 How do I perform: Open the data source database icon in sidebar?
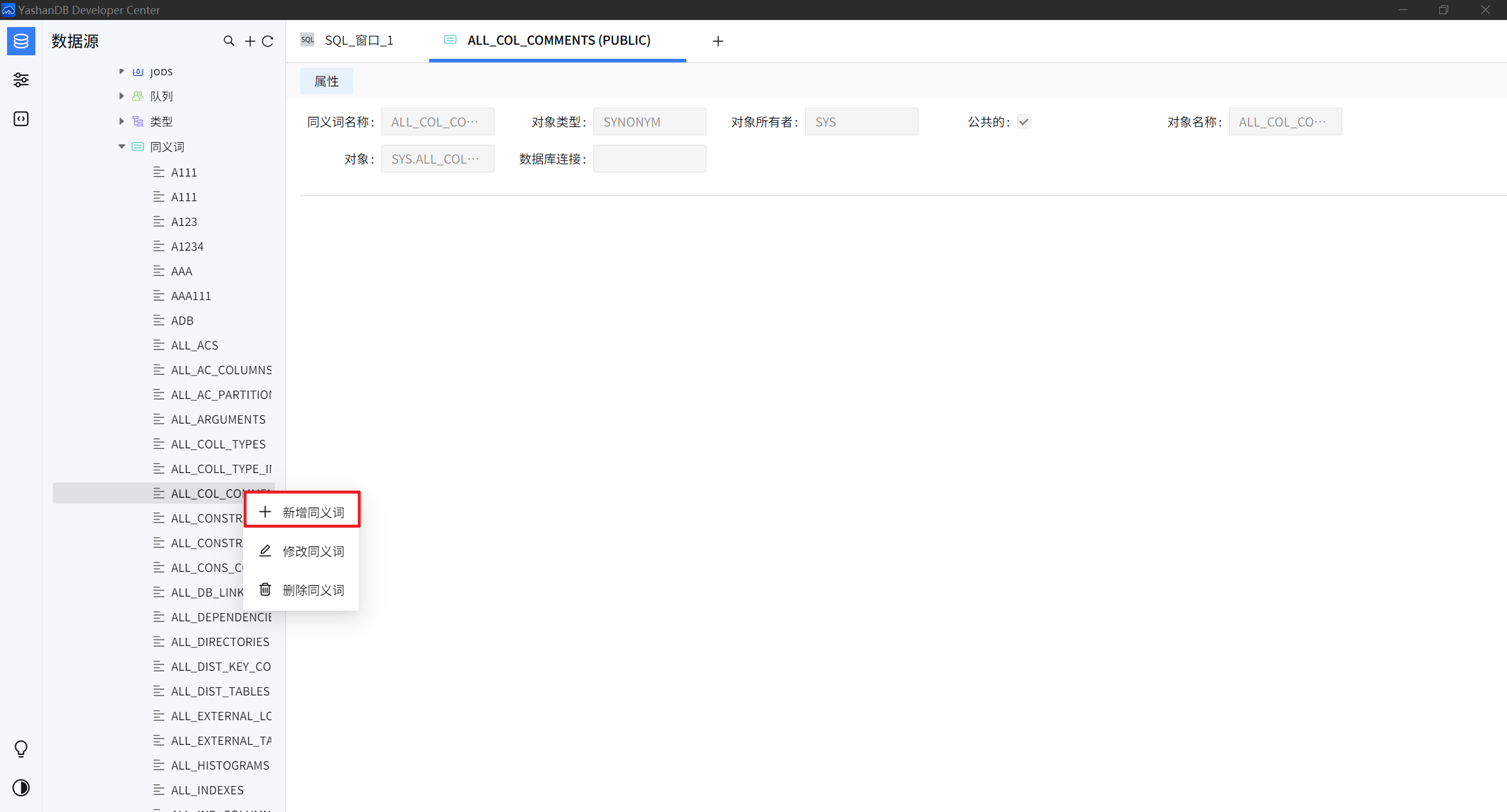pyautogui.click(x=21, y=41)
